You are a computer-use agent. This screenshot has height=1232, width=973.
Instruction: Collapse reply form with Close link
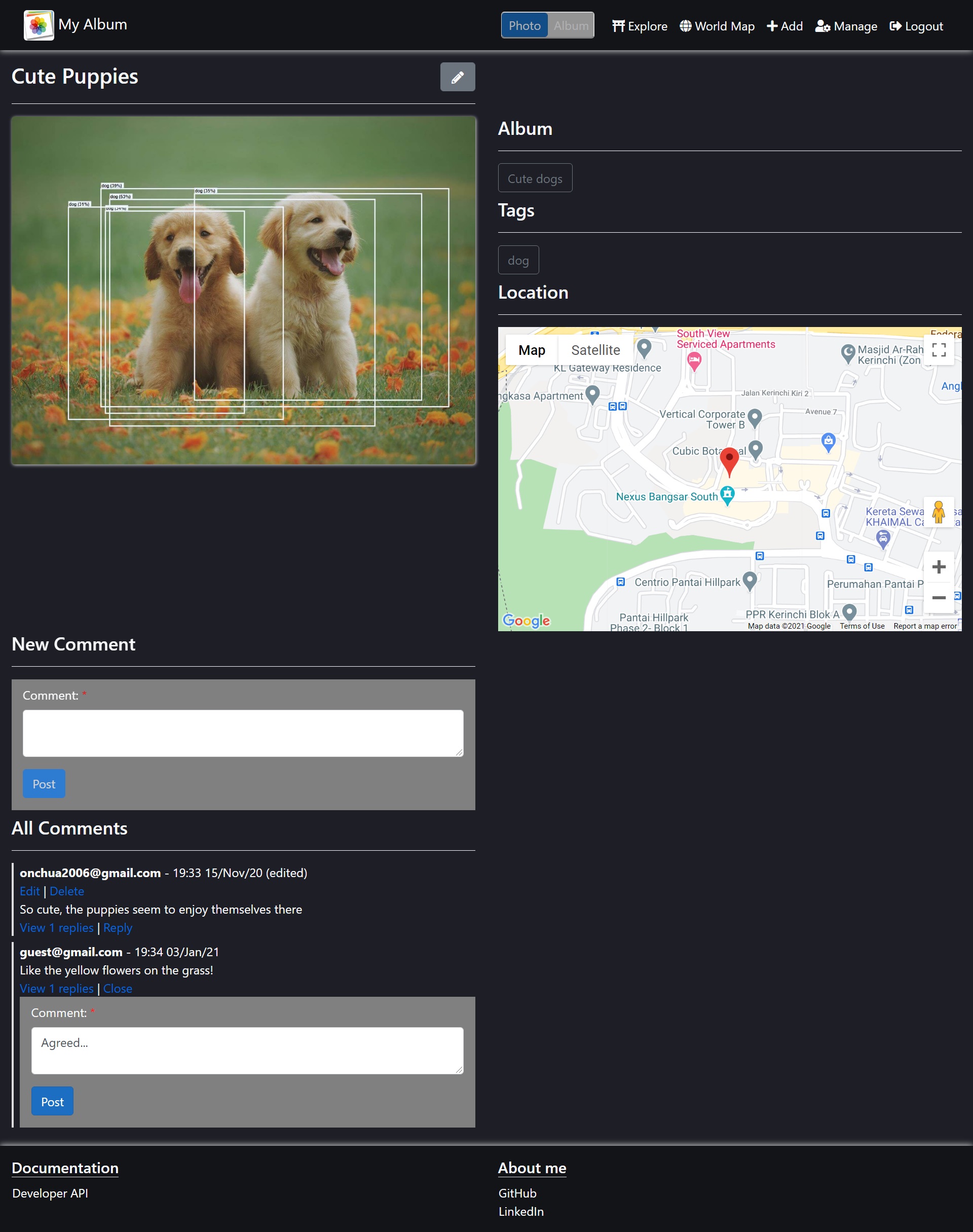118,989
